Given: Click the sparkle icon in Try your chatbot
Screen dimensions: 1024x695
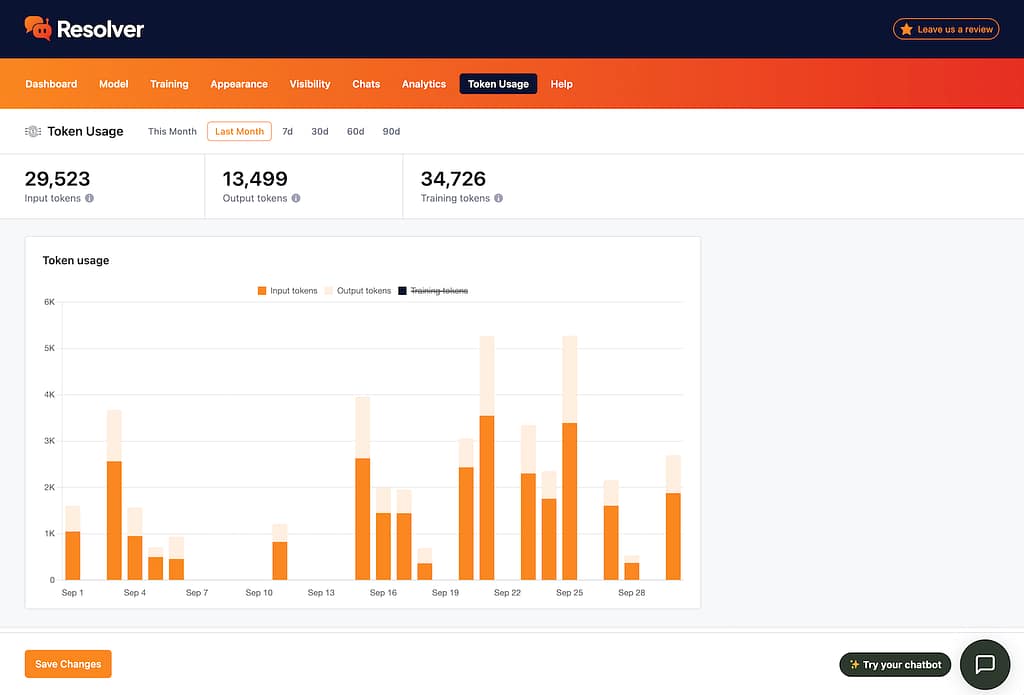Looking at the screenshot, I should coord(854,664).
